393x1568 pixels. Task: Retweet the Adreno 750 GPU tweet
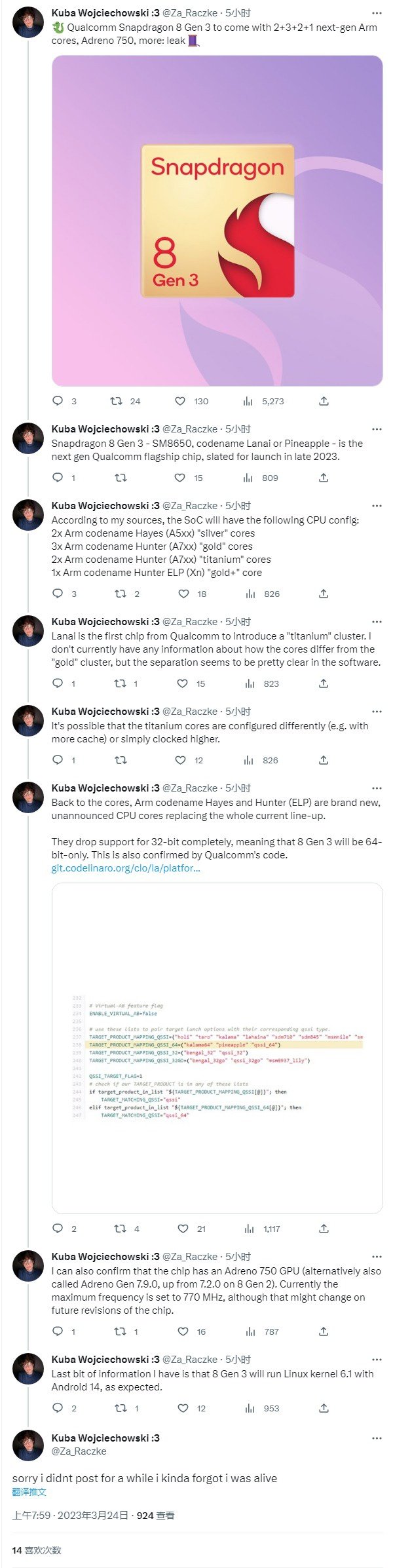(x=121, y=1331)
